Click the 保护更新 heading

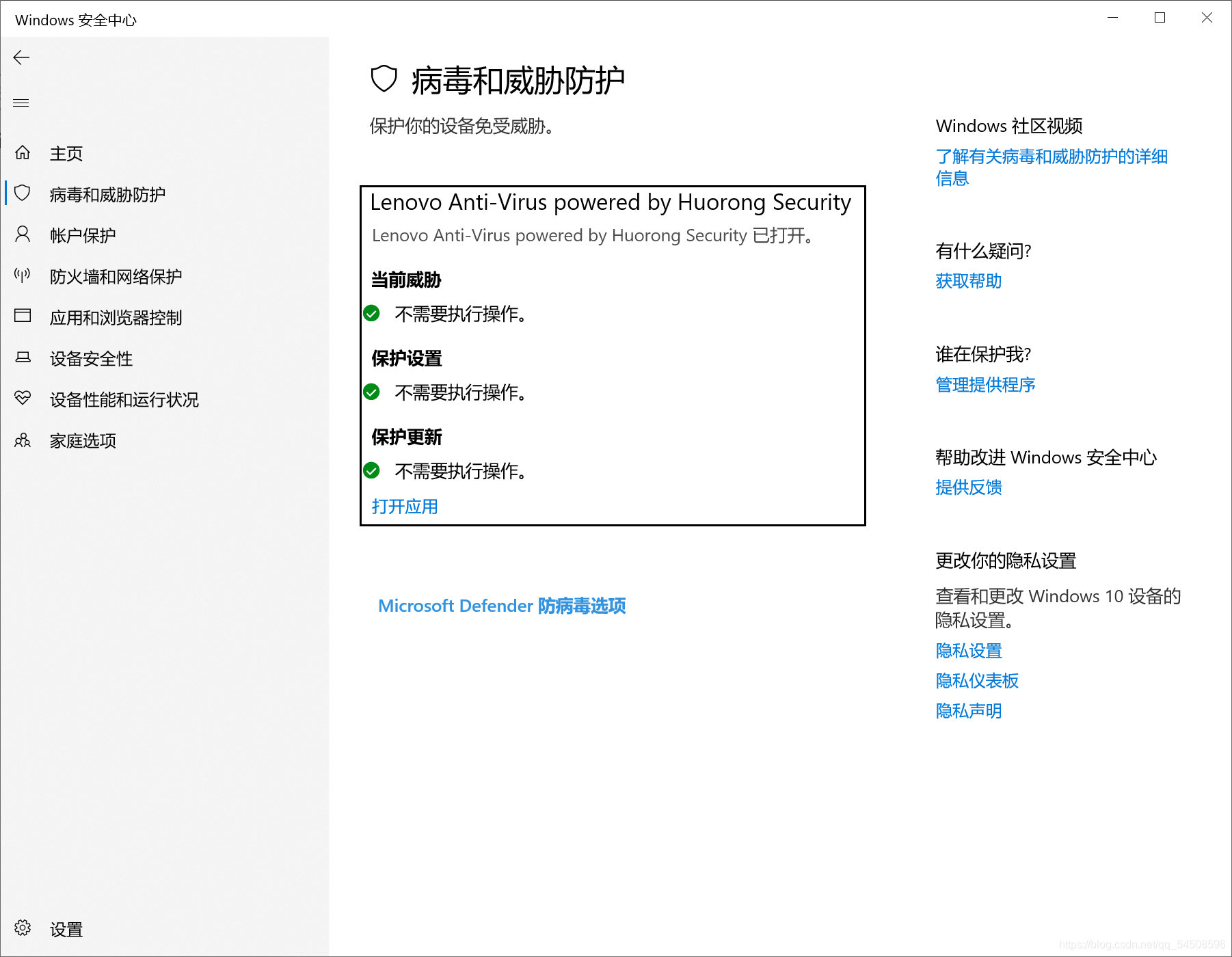(x=407, y=437)
